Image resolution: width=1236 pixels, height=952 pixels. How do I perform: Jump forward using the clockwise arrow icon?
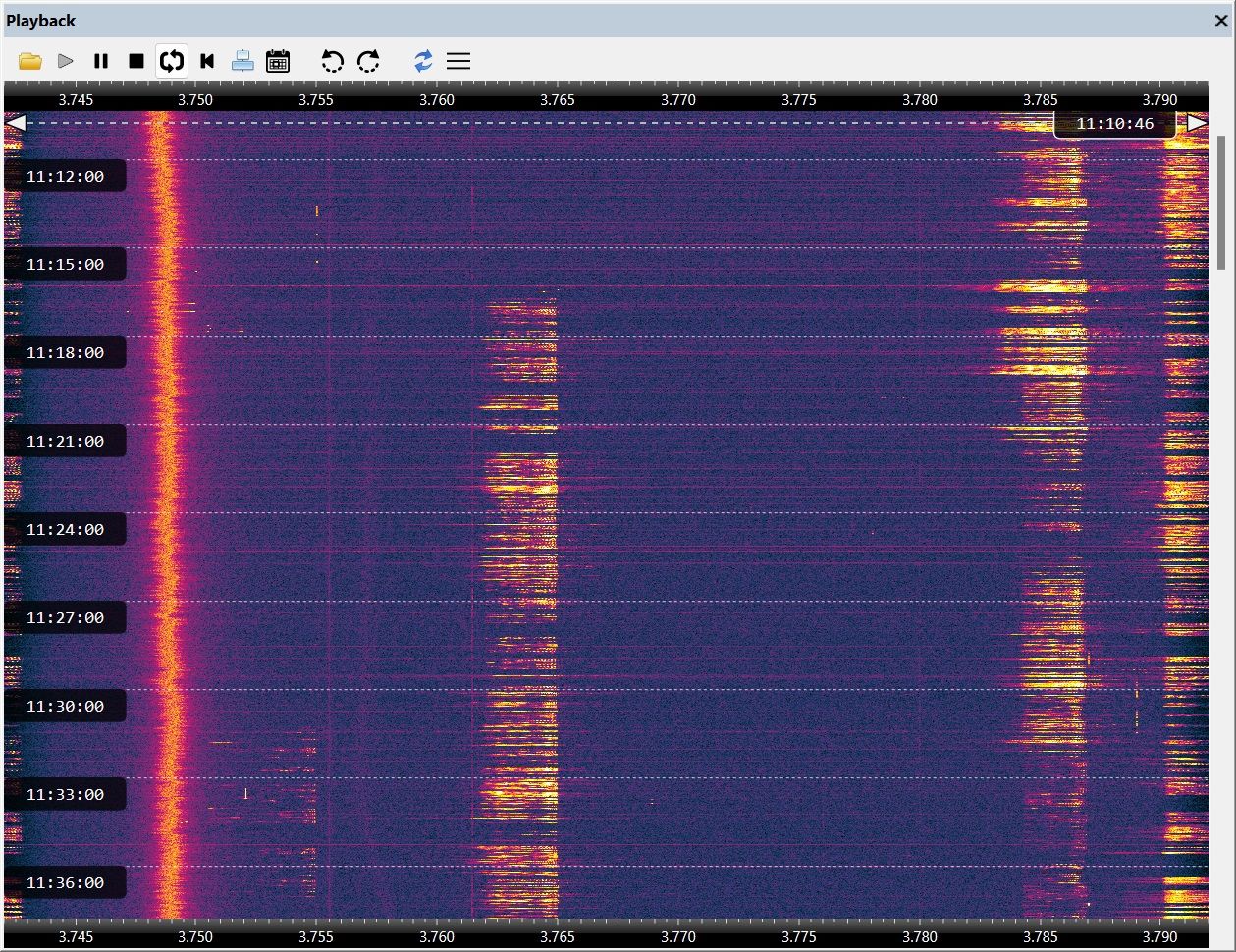(368, 61)
